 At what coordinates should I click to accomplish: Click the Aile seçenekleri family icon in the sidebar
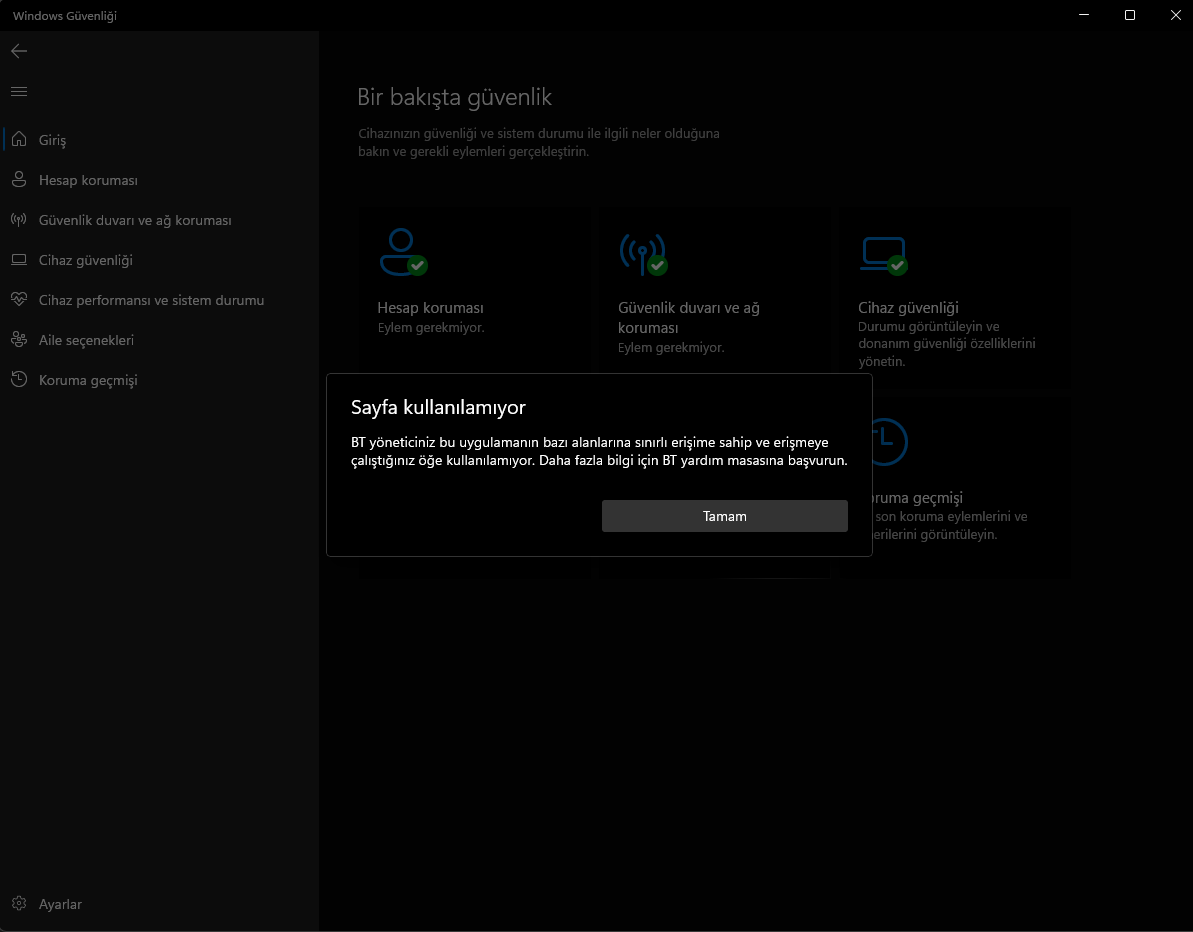click(x=19, y=340)
